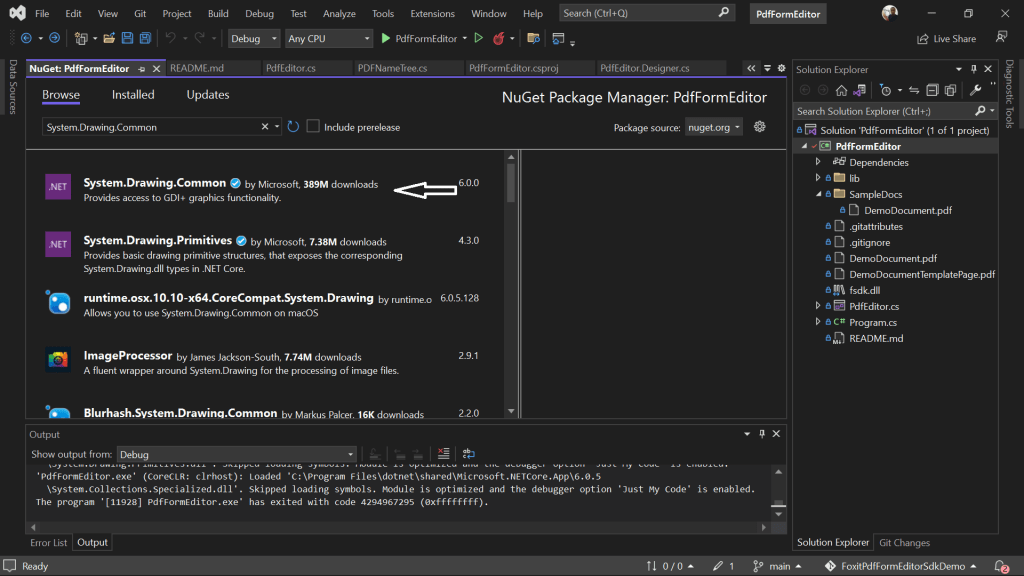Viewport: 1024px width, 576px height.
Task: Switch to the Installed packages tab
Action: click(133, 95)
